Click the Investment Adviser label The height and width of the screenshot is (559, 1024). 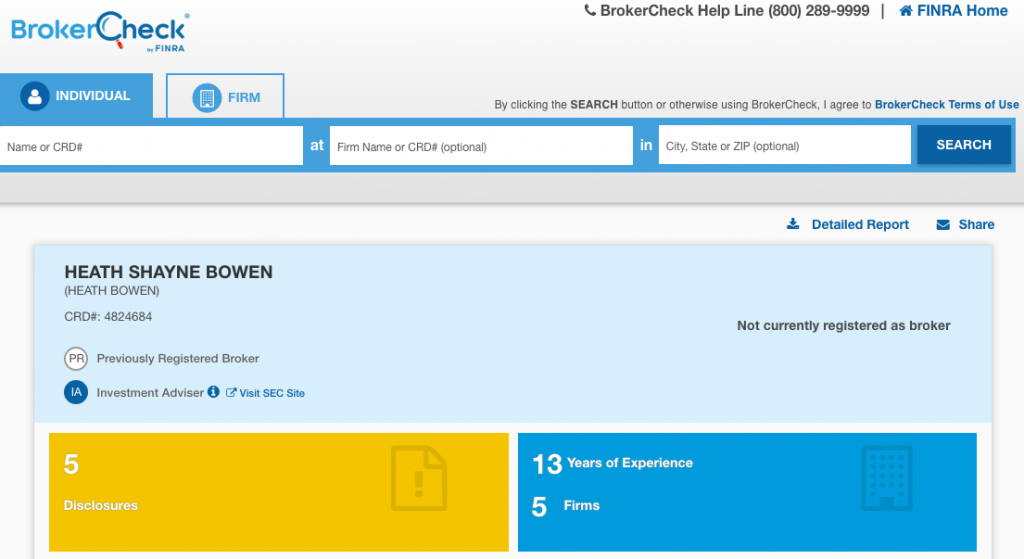tap(150, 392)
